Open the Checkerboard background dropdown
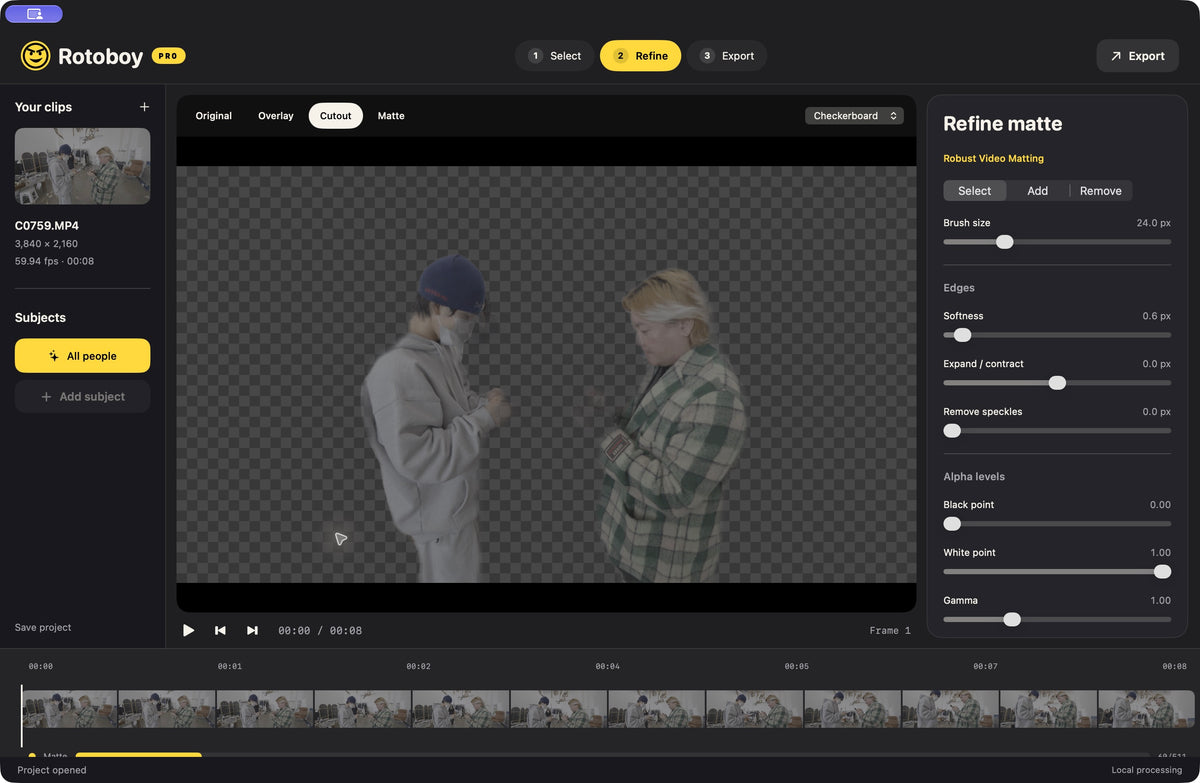Viewport: 1200px width, 783px height. [x=854, y=116]
